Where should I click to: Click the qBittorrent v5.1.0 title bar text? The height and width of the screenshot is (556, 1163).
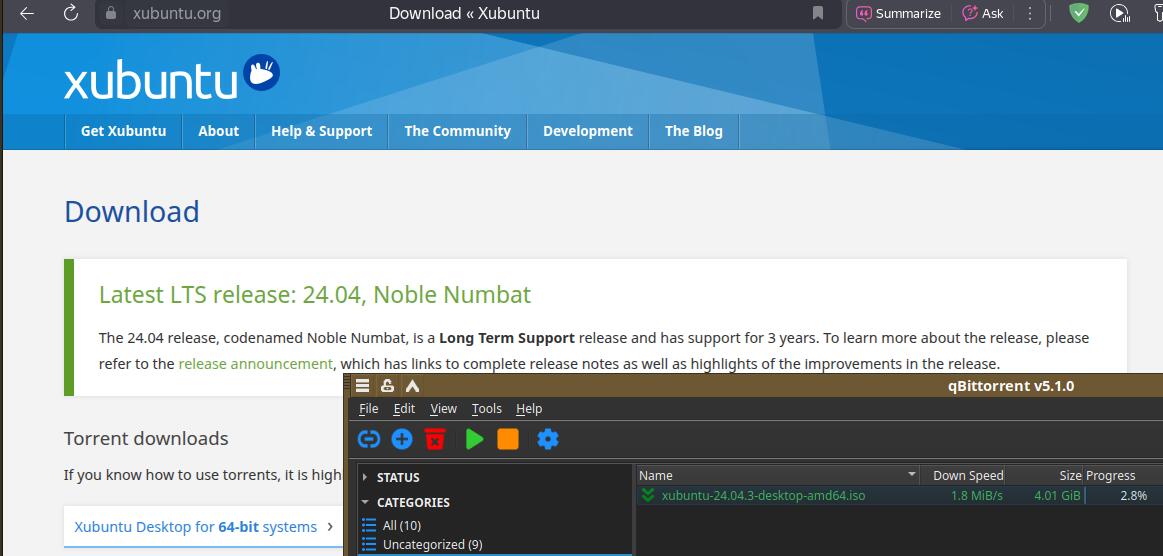(1010, 385)
